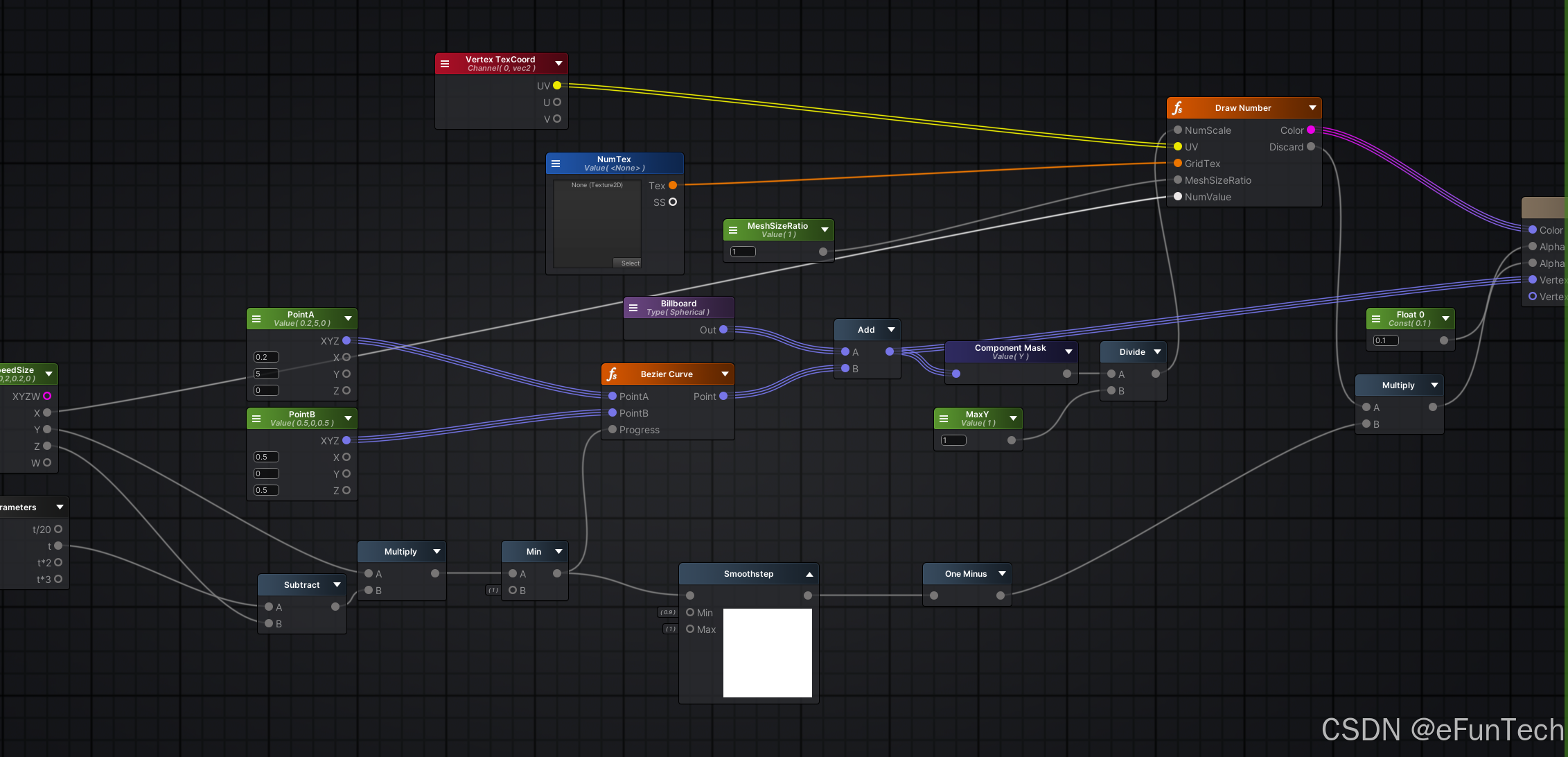Click the Tex output port on NumTex
Image resolution: width=1568 pixels, height=757 pixels.
click(673, 185)
